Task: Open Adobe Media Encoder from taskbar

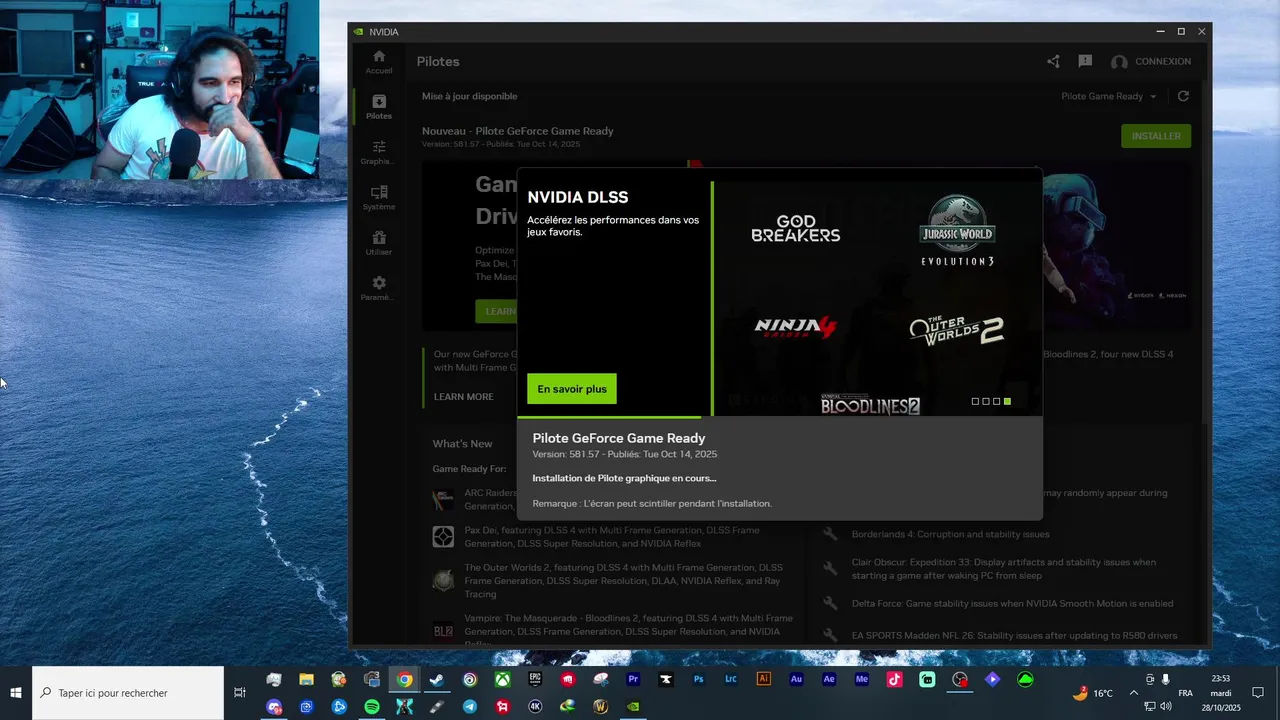Action: pyautogui.click(x=862, y=680)
